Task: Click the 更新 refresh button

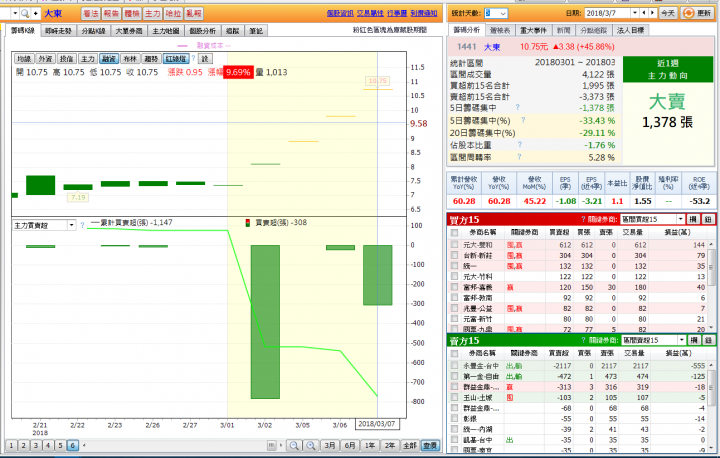Action: pos(697,13)
